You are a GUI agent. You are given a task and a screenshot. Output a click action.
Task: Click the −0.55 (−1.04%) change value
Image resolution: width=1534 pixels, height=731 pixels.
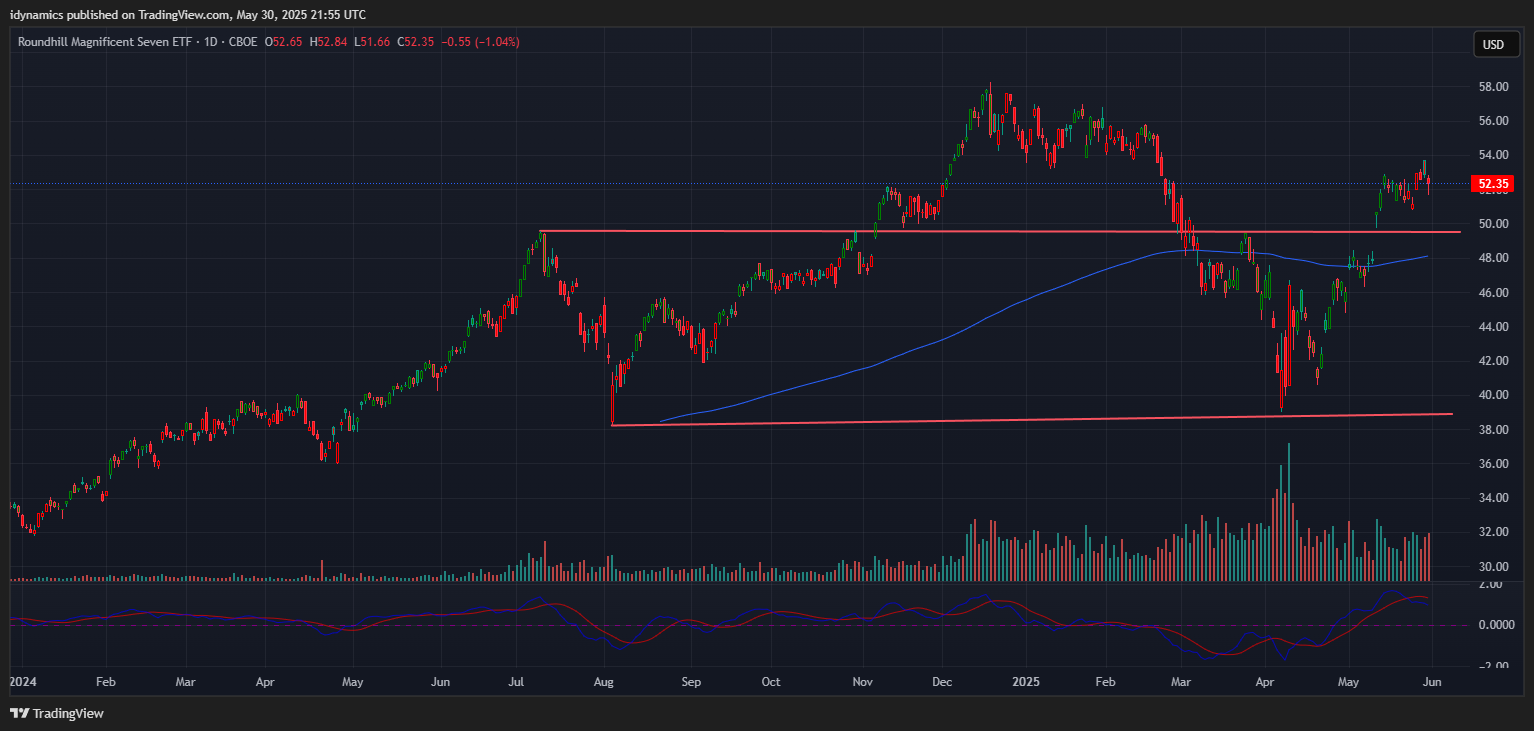480,42
